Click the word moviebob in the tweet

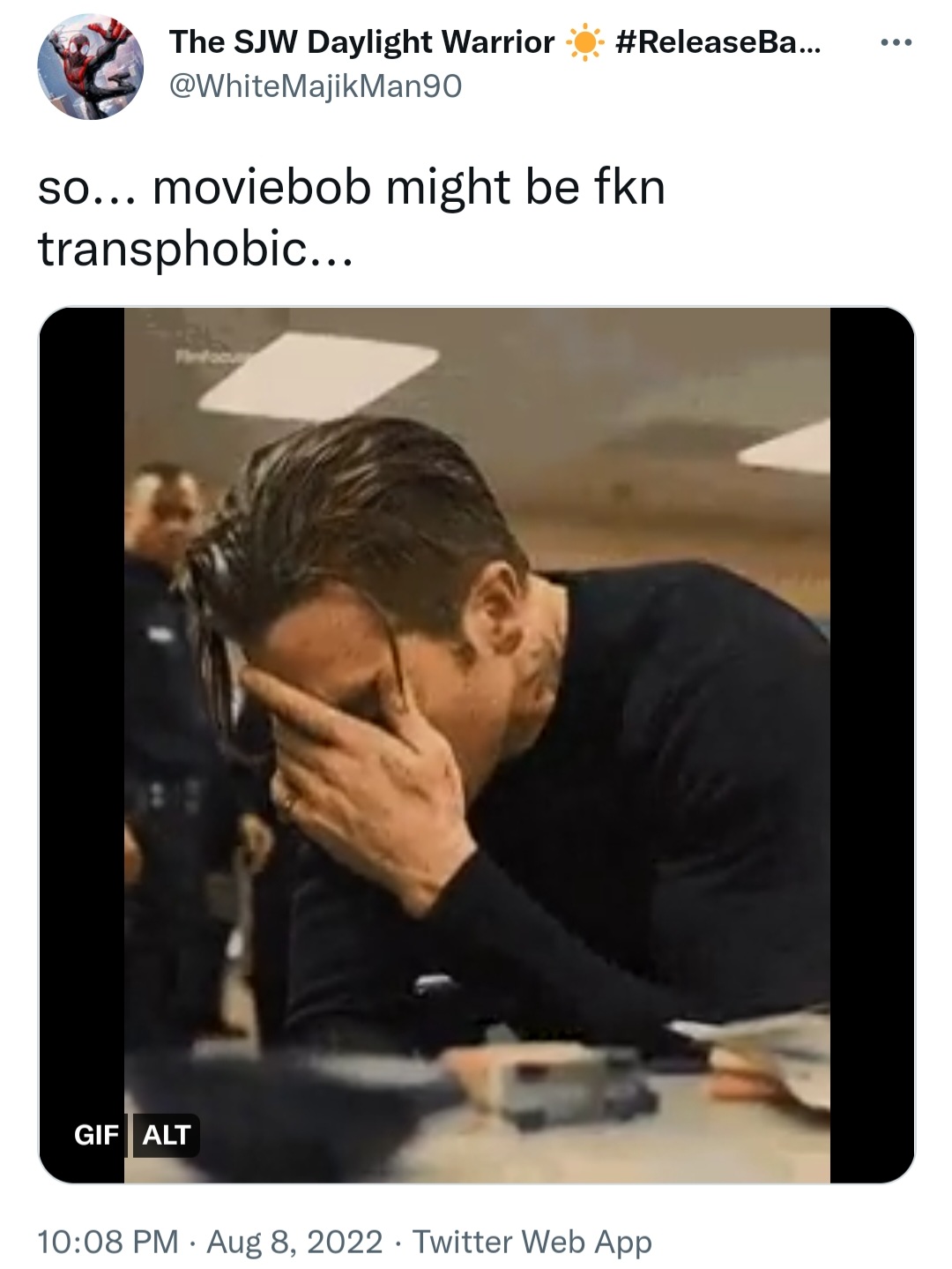(260, 187)
